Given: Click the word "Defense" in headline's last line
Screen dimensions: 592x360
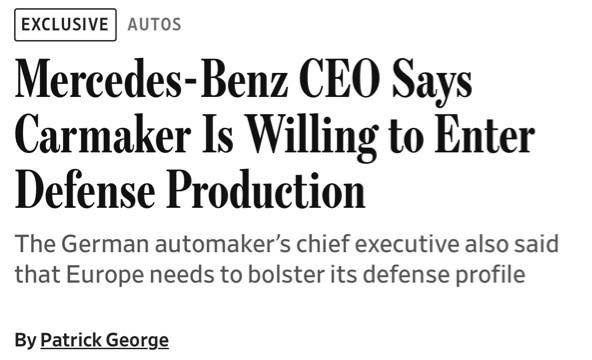Looking at the screenshot, I should click(85, 189).
